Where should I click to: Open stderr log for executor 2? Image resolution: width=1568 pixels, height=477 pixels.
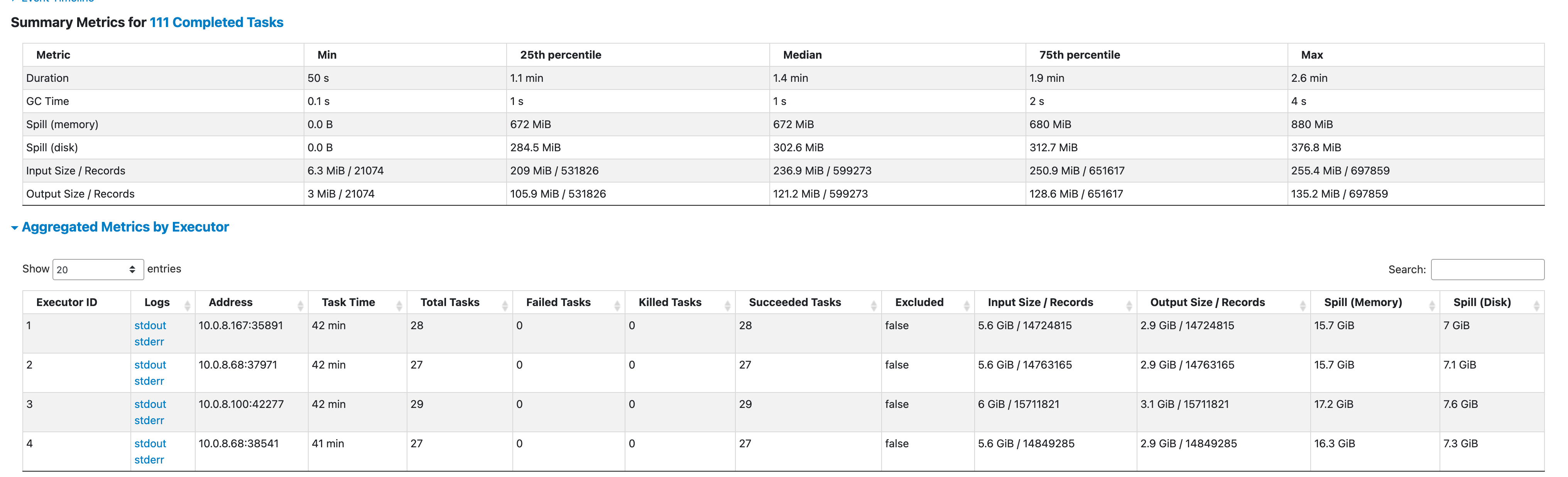(x=149, y=381)
